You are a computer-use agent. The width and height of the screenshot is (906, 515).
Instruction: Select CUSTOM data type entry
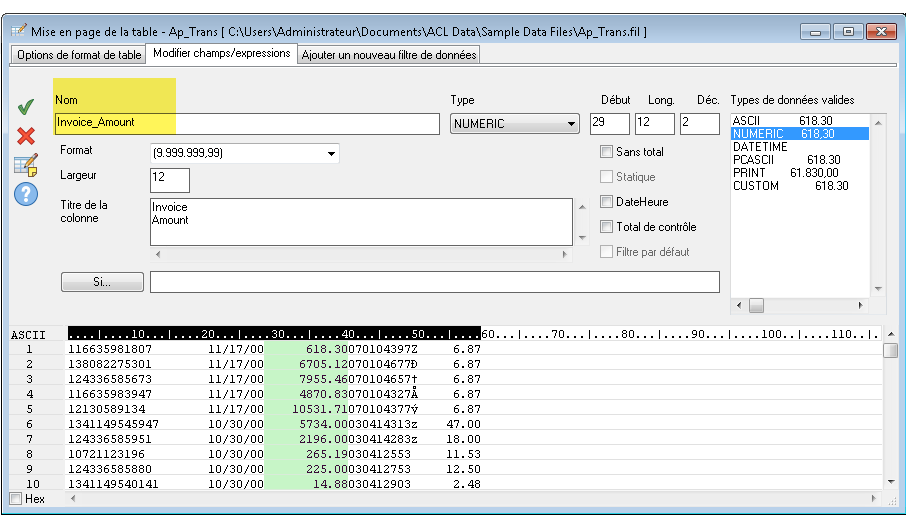(x=756, y=186)
